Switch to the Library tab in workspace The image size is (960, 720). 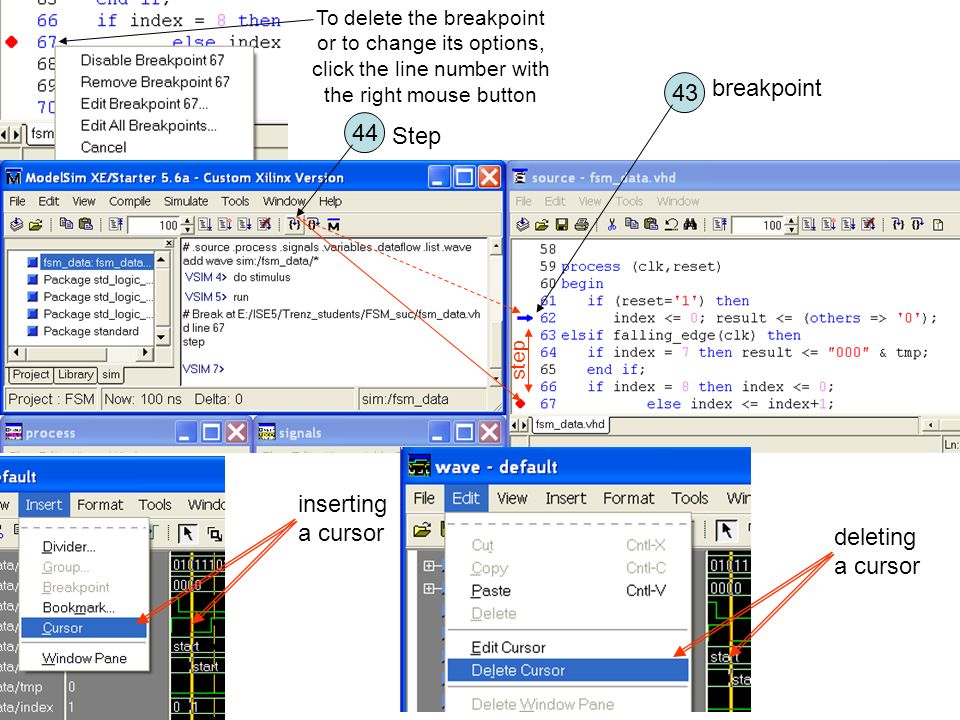(75, 374)
